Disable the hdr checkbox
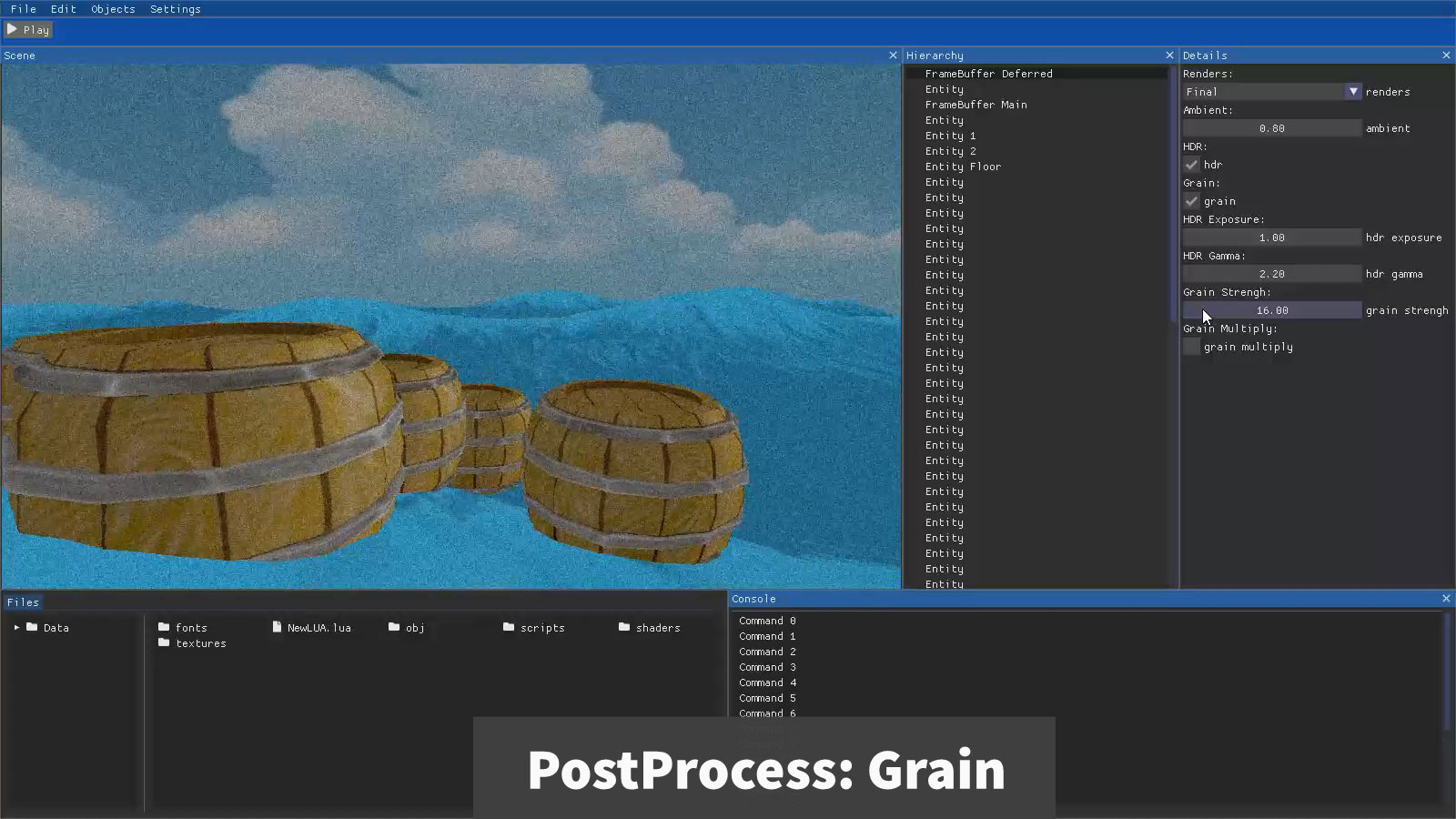This screenshot has height=819, width=1456. point(1191,165)
